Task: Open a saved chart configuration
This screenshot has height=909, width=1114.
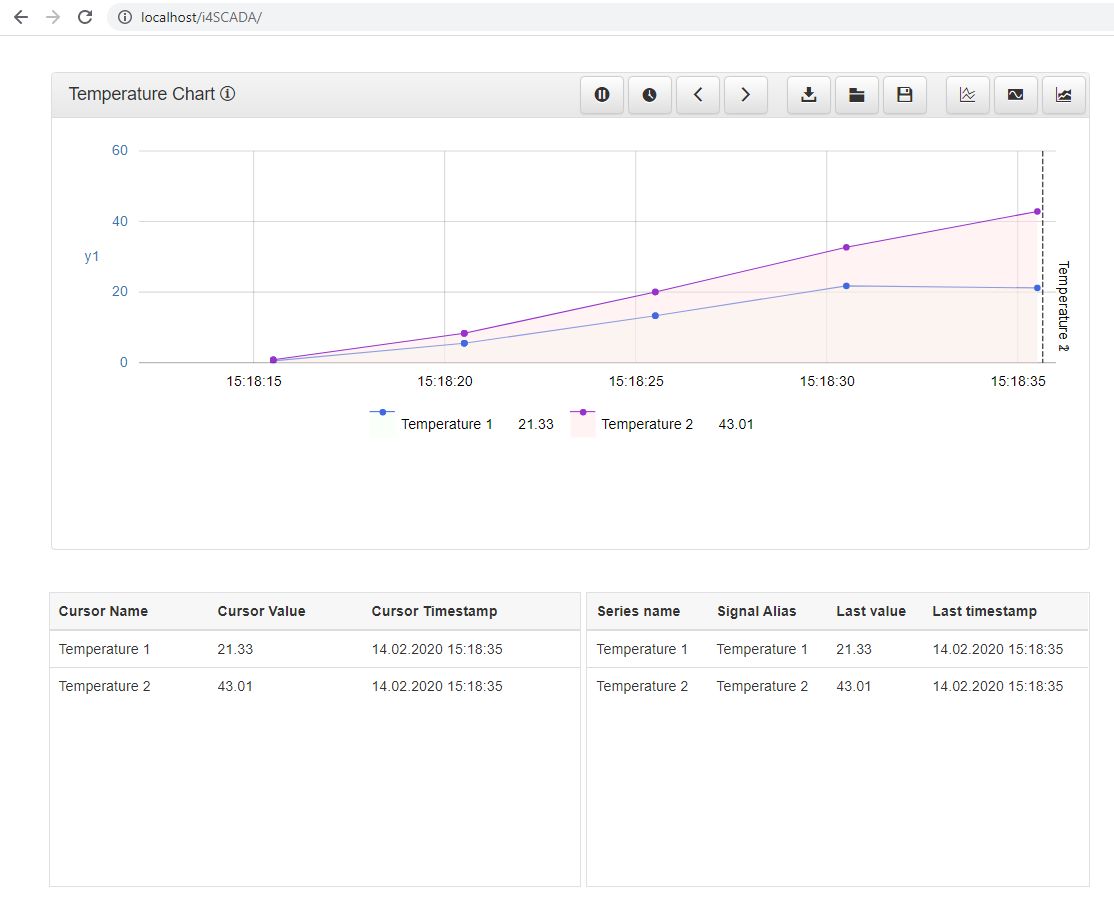Action: click(x=856, y=94)
